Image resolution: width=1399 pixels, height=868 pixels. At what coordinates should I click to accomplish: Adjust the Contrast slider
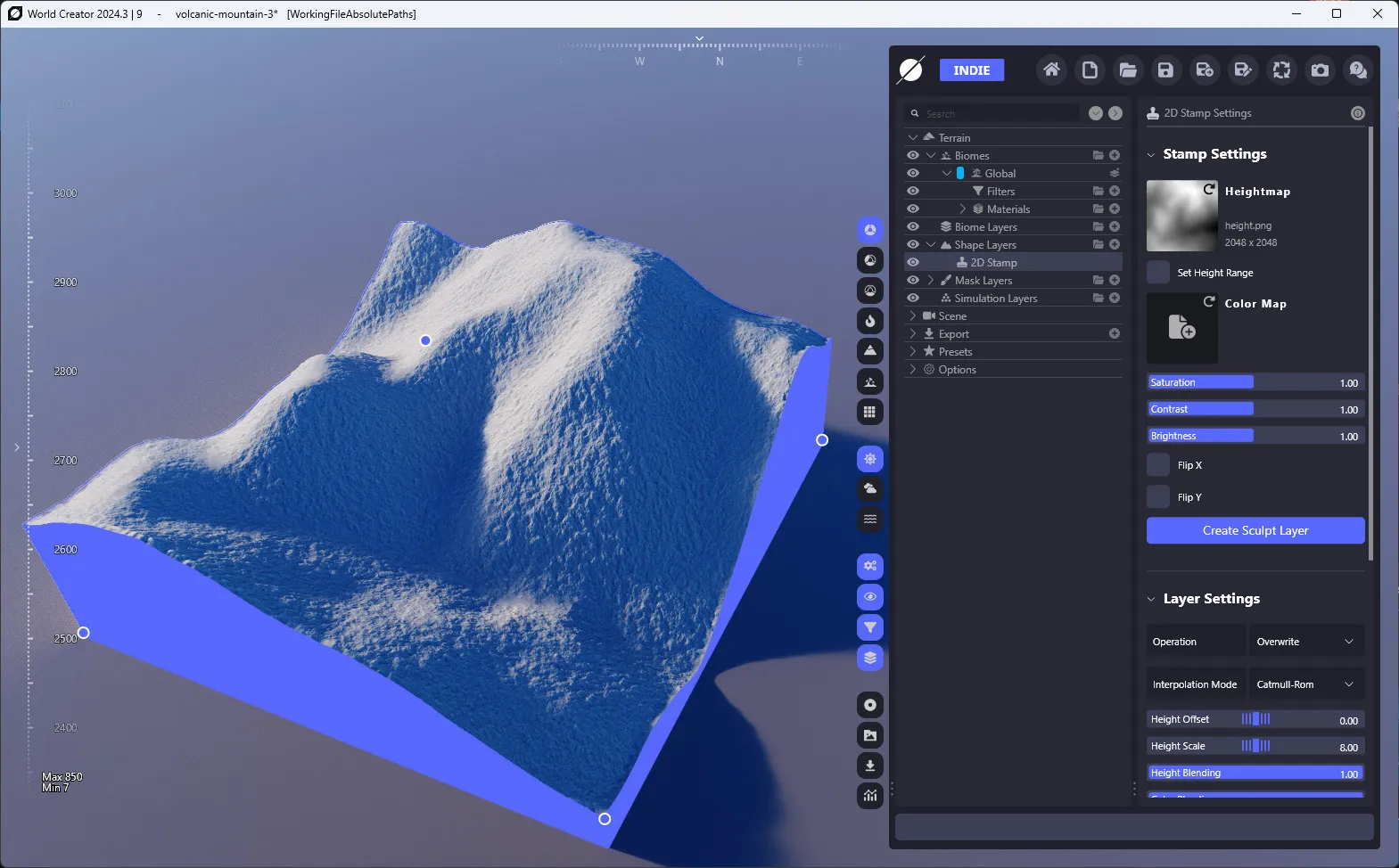1255,409
